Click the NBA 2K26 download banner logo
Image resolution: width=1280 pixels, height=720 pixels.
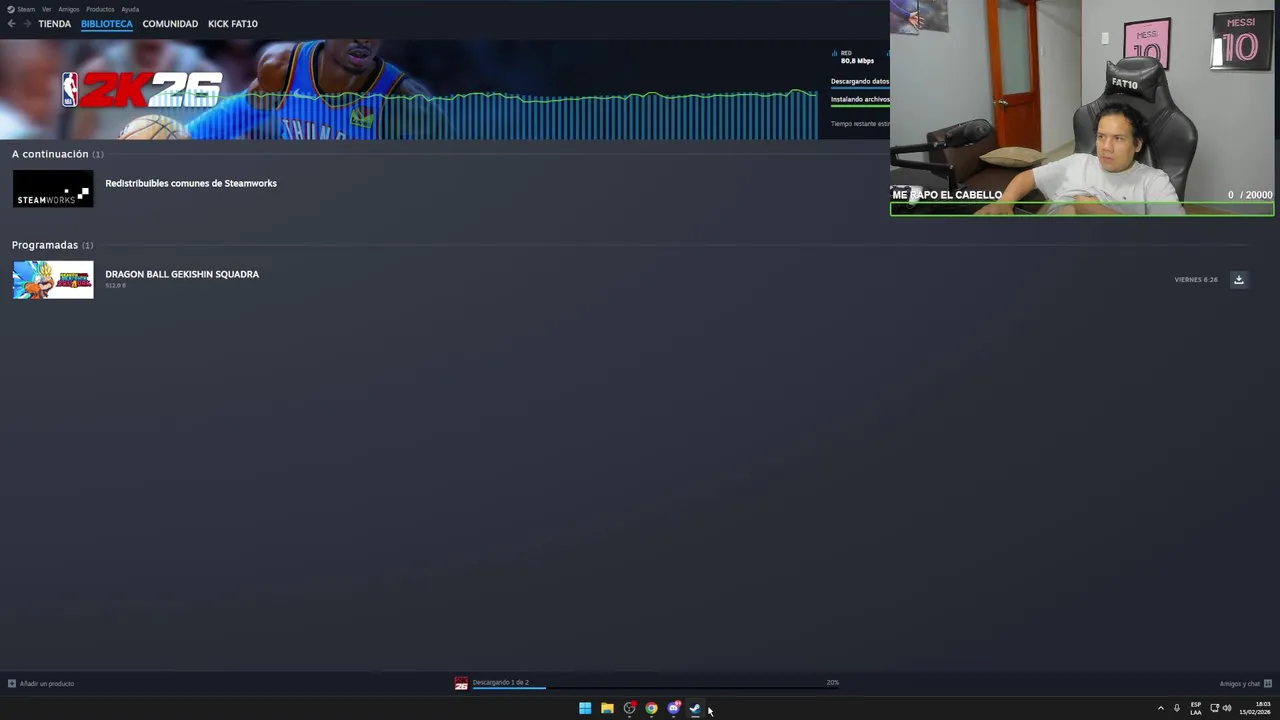pos(141,90)
